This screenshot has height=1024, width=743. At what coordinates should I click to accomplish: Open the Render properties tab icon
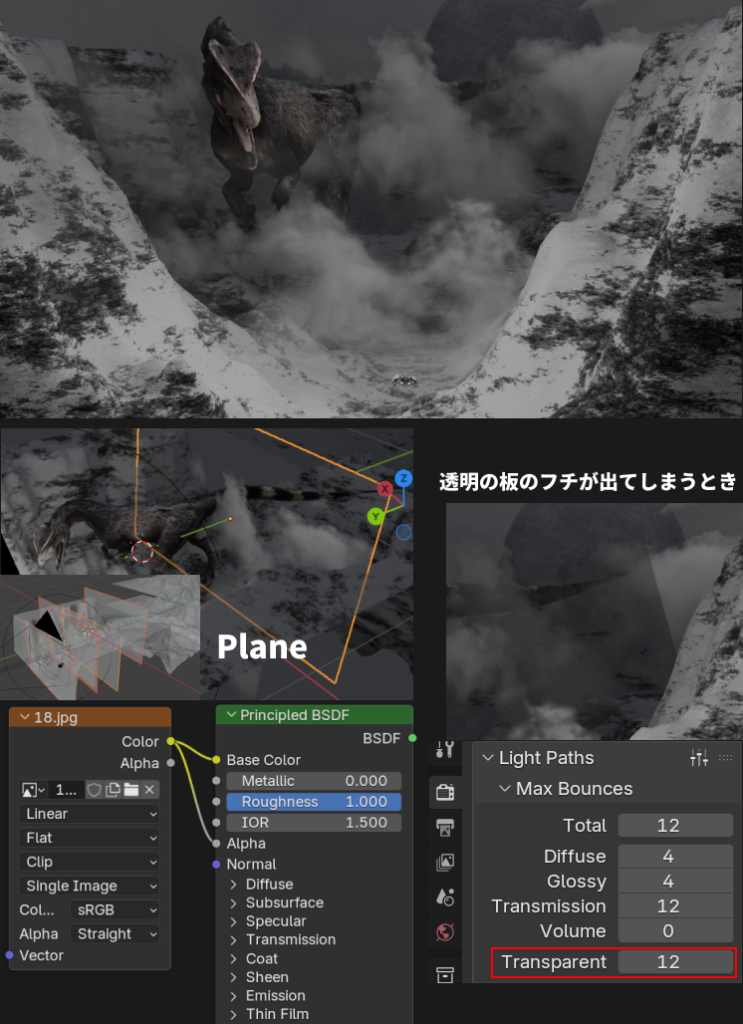(x=445, y=792)
